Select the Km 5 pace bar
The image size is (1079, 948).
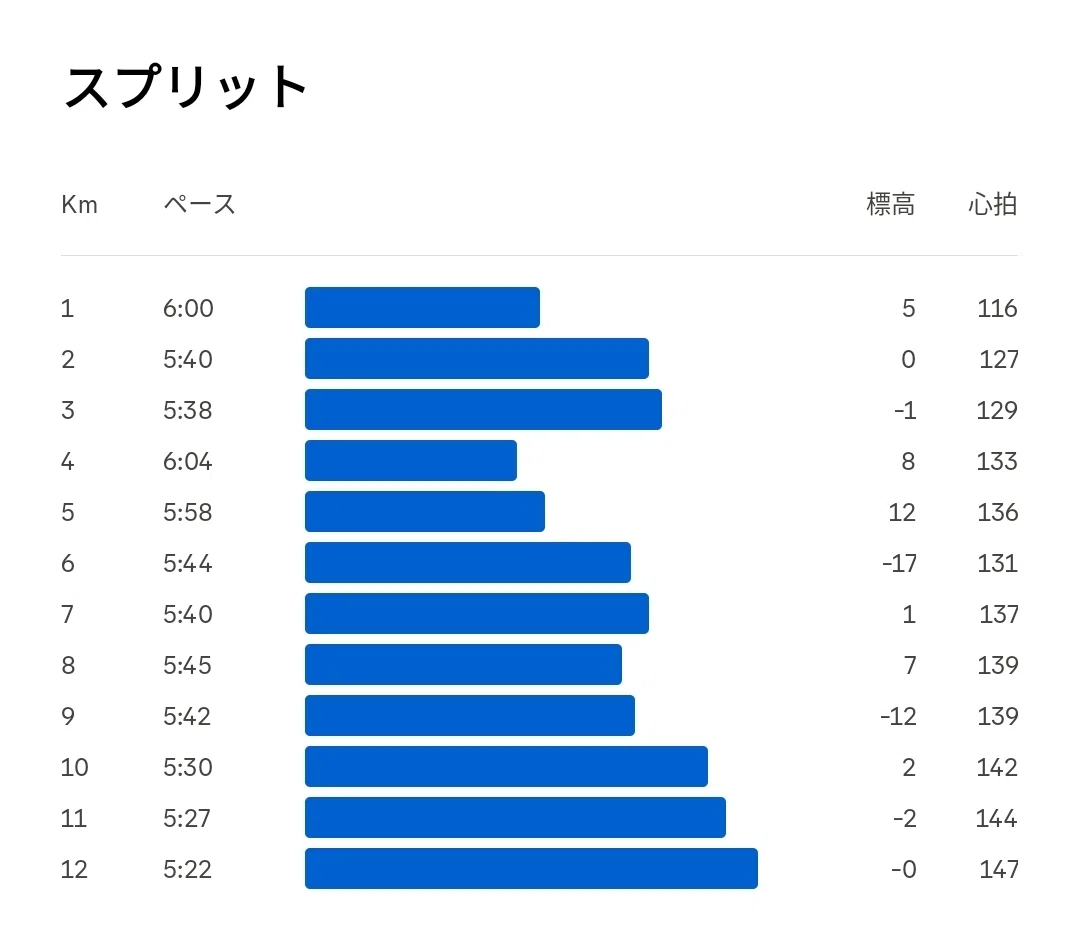tap(425, 511)
